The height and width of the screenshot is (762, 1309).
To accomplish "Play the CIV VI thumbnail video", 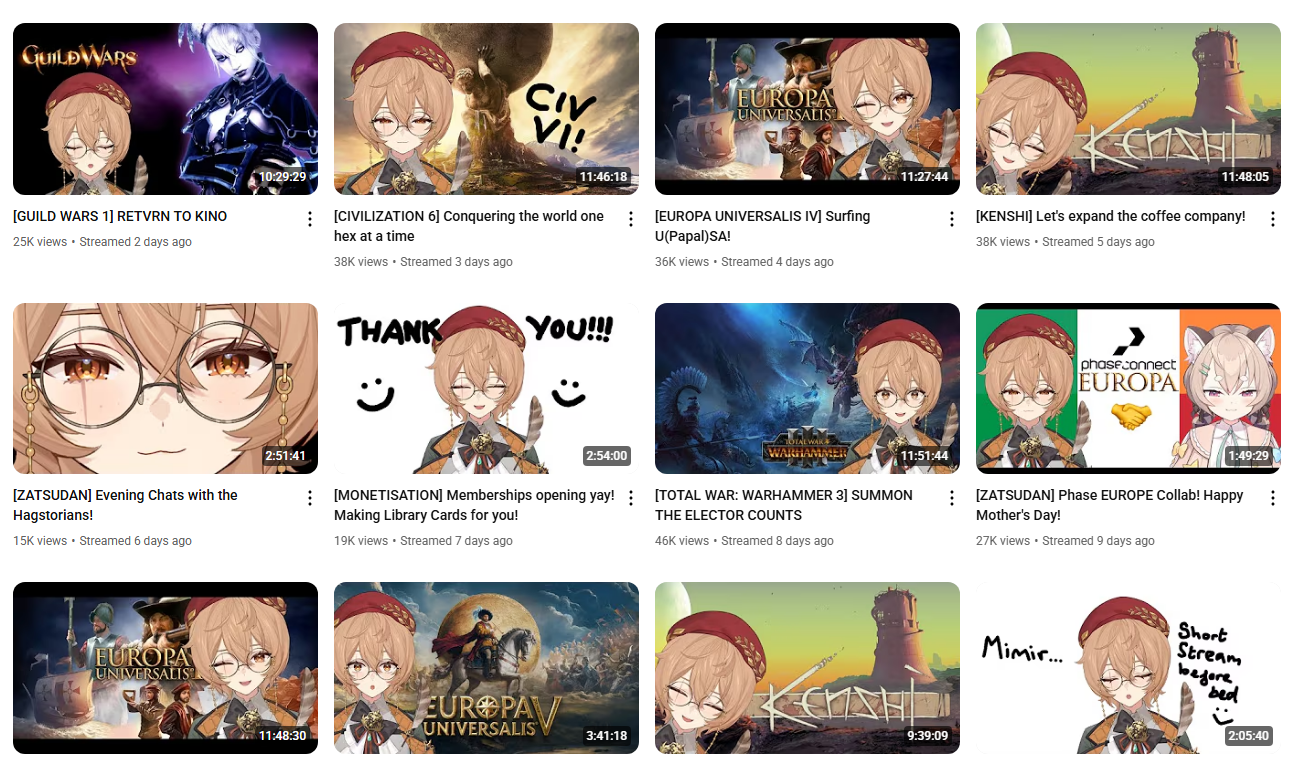I will click(x=486, y=109).
